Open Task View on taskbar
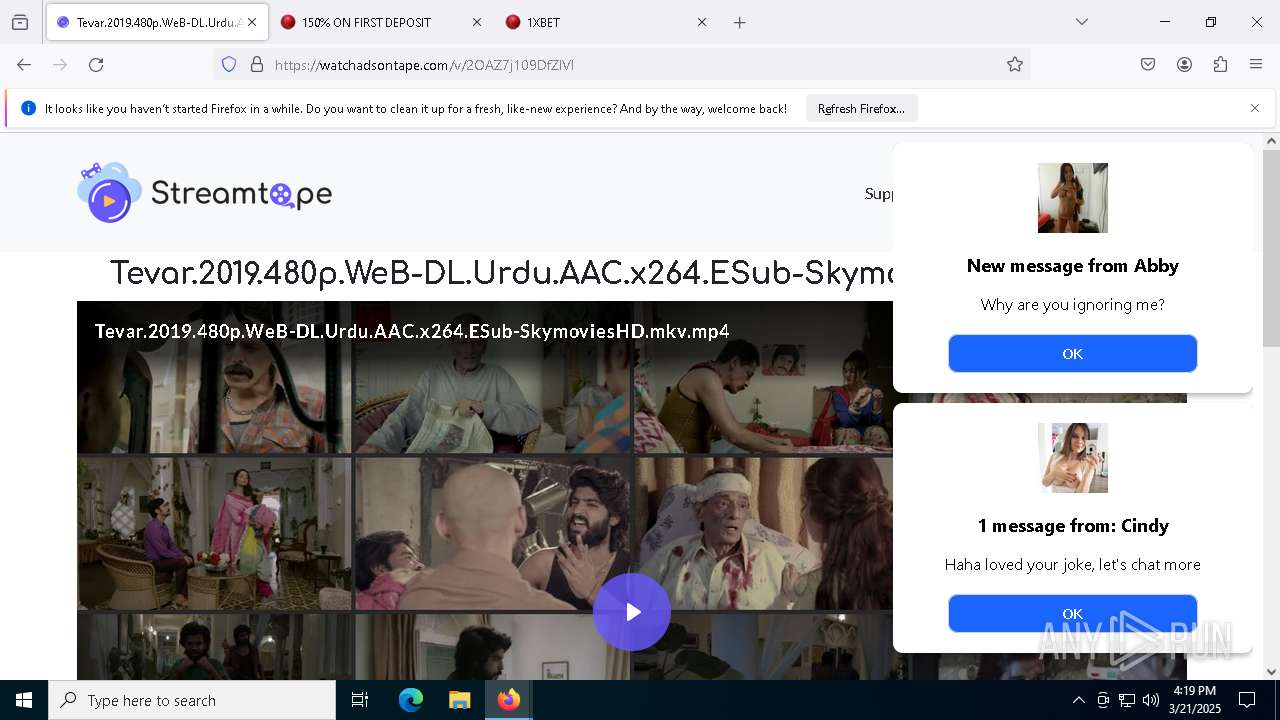 pos(360,700)
